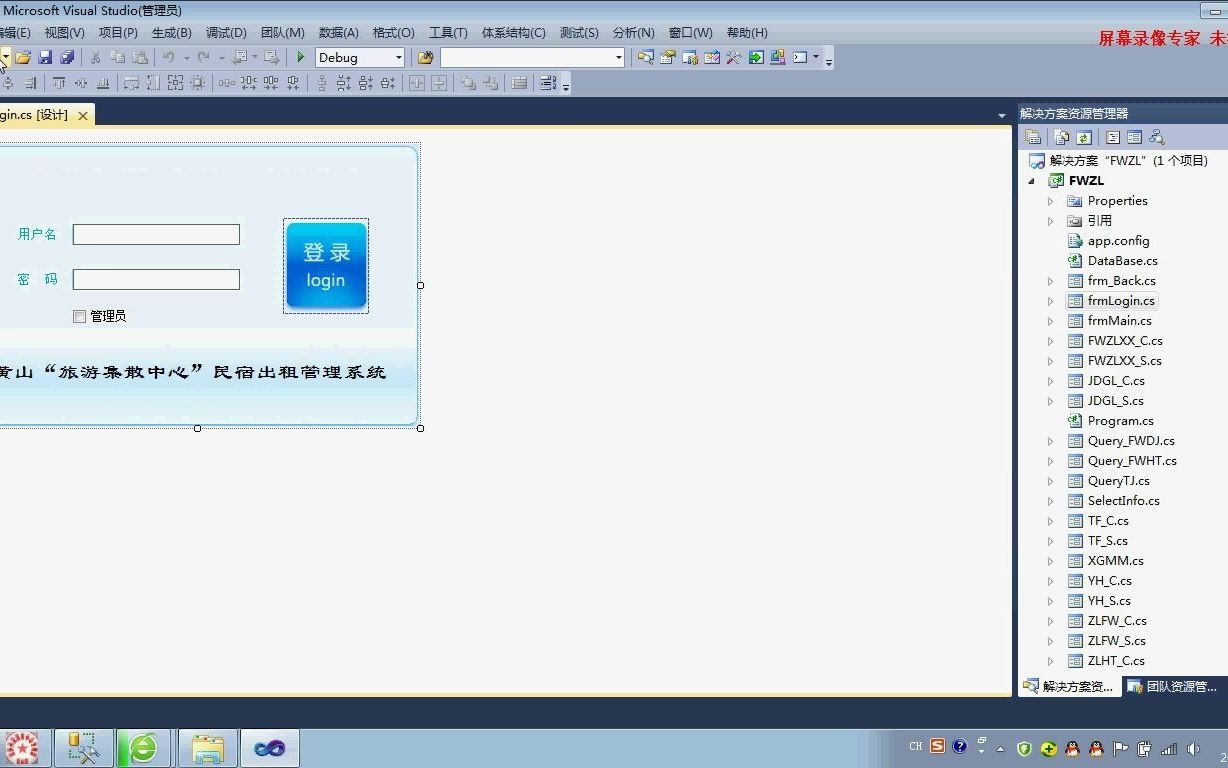This screenshot has height=768, width=1228.
Task: Click the Refresh icon in Solution Explorer
Action: click(x=1084, y=136)
